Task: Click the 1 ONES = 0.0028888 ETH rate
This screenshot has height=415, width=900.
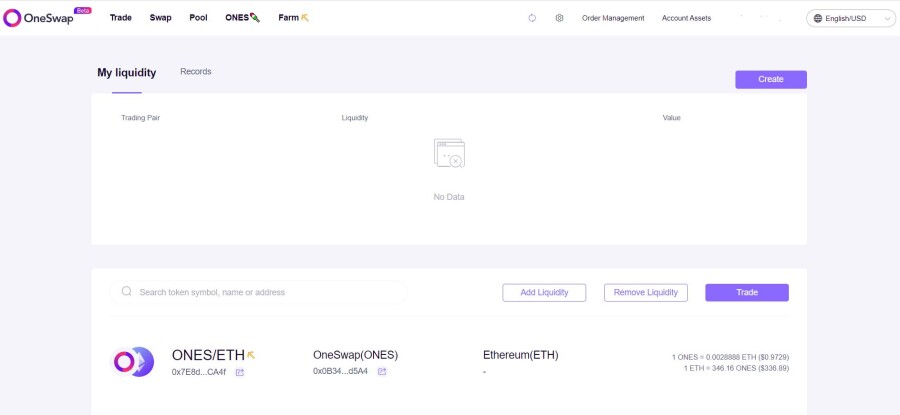Action: (731, 357)
